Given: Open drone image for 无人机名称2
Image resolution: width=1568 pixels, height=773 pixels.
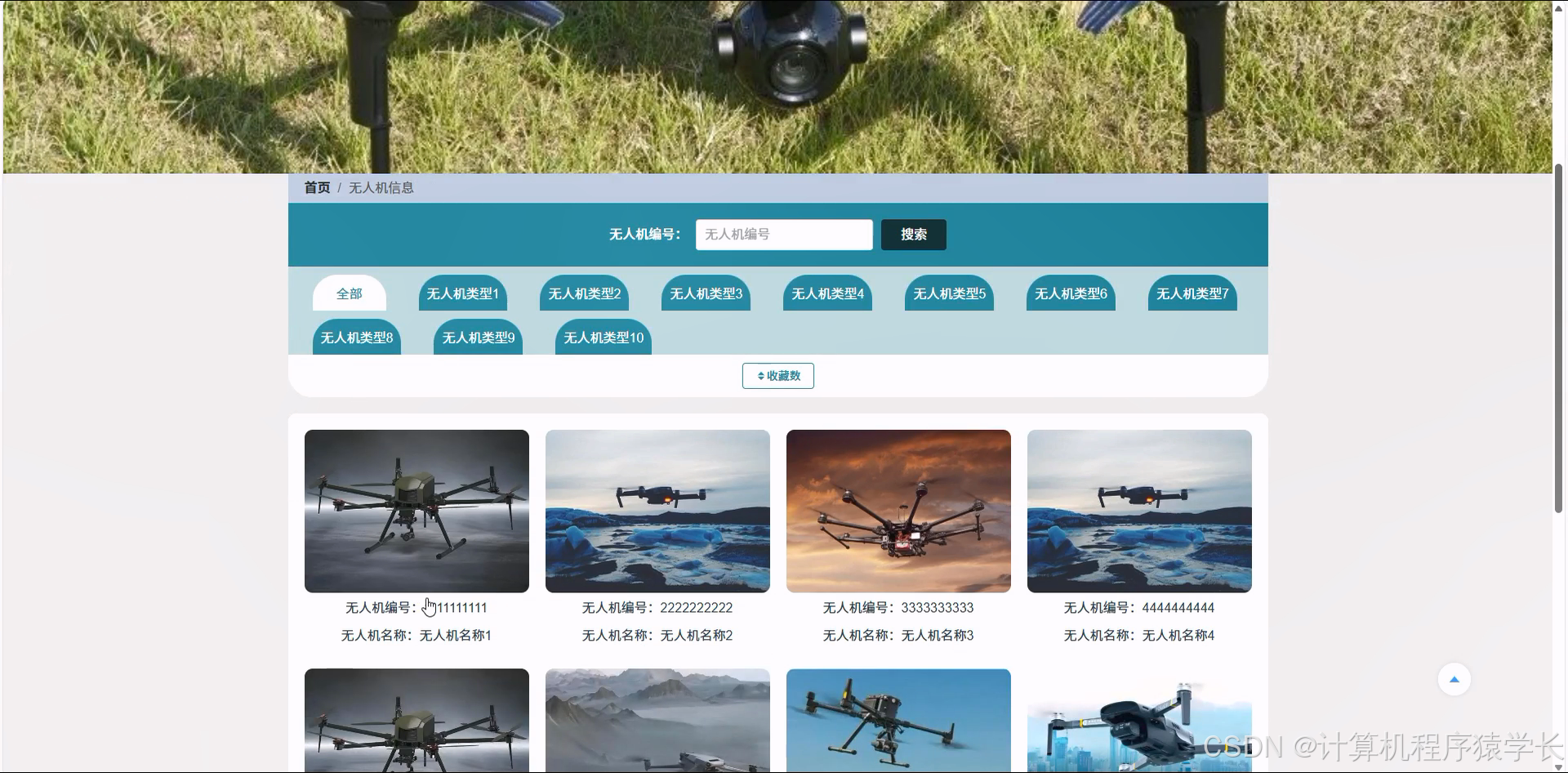Looking at the screenshot, I should [657, 511].
